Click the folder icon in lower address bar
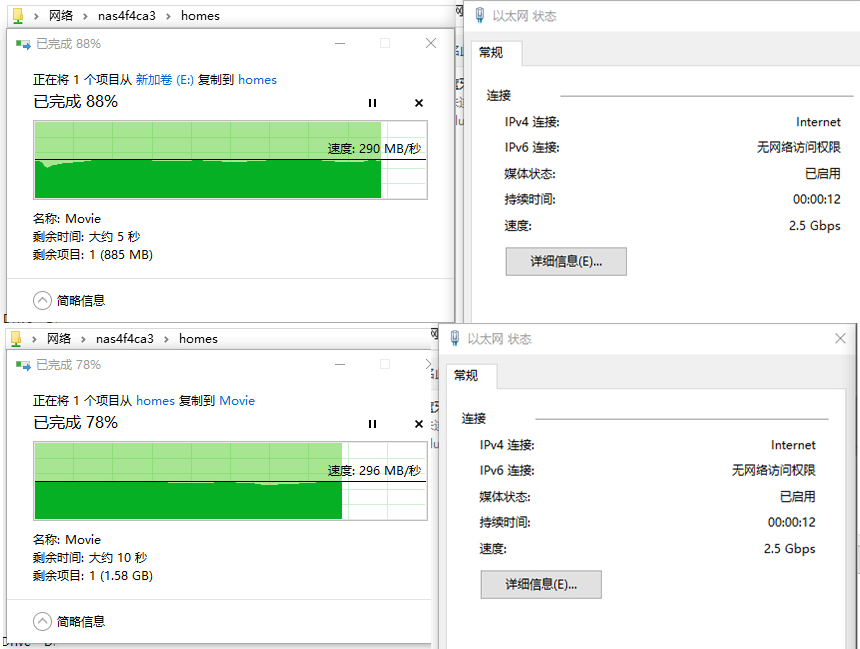860x649 pixels. tap(16, 339)
